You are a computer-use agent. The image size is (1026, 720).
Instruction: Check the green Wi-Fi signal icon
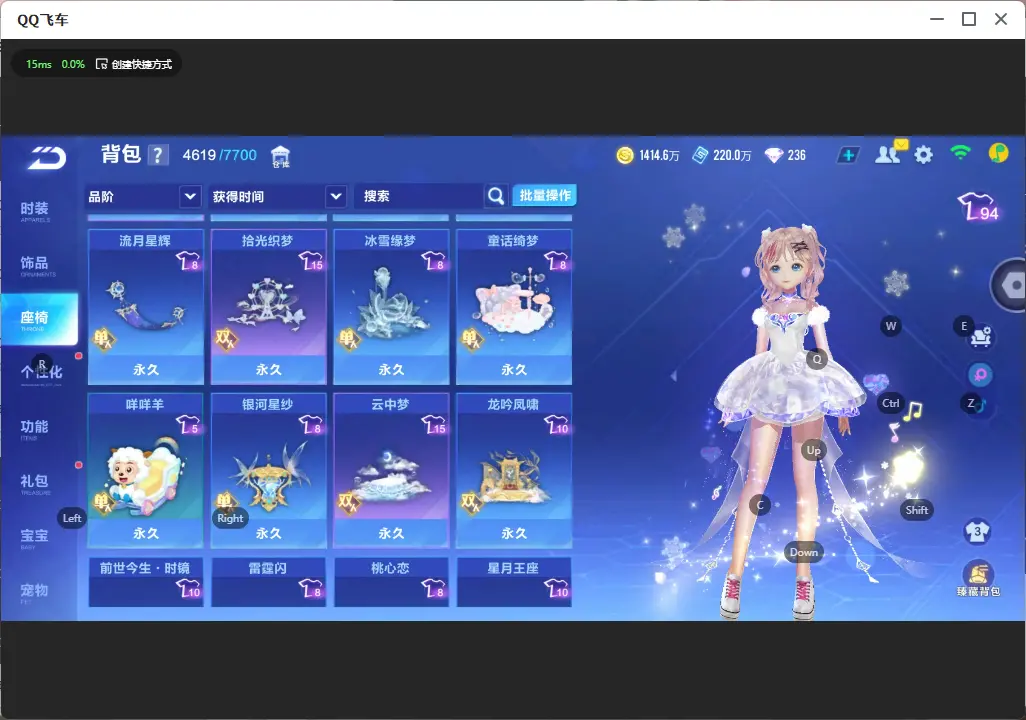(x=960, y=153)
